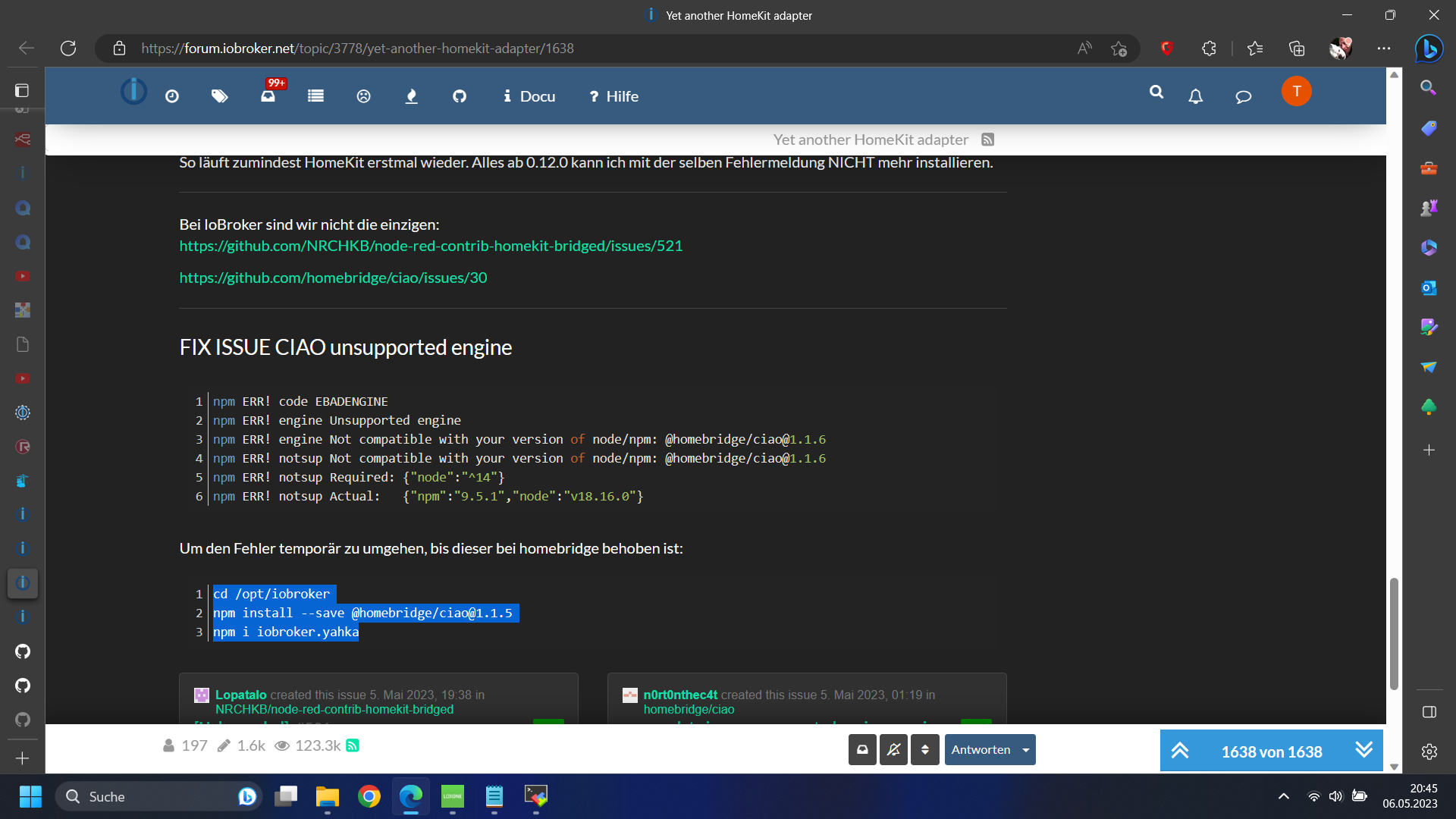Open the user avatar T menu
1456x819 pixels.
[1297, 91]
